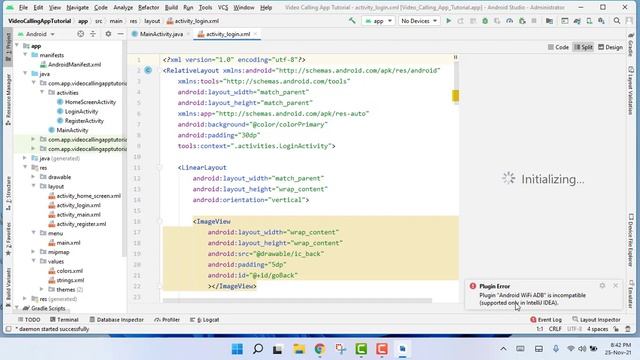The image size is (640, 360).
Task: Select the activity_login.xml editor tab
Action: pos(228,34)
